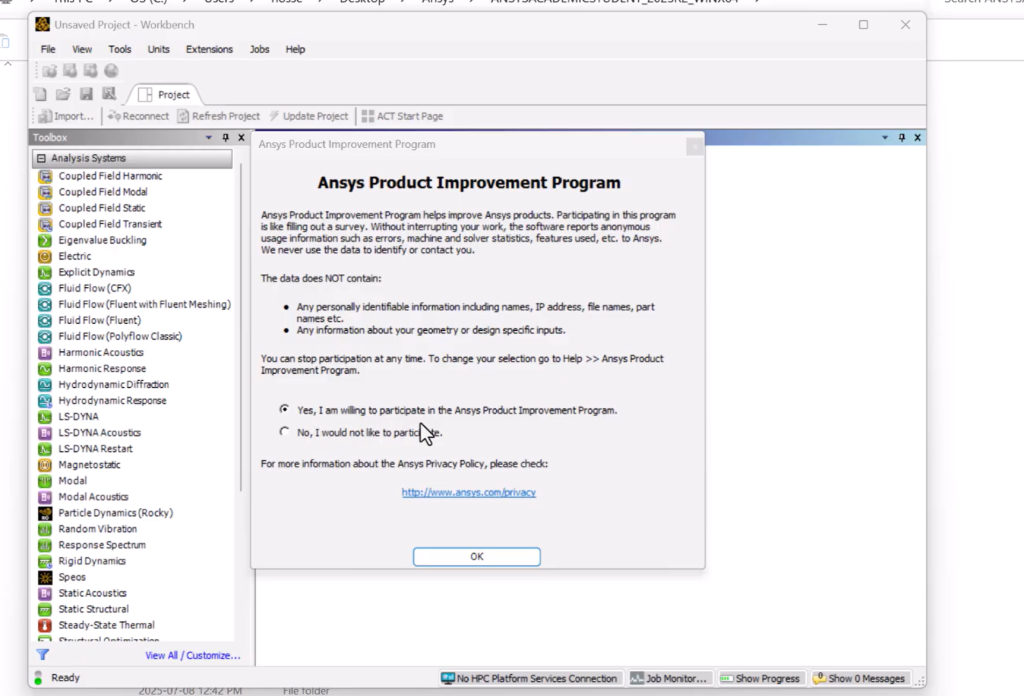Click the Eigenvalue Buckling icon
1024x696 pixels.
tap(45, 240)
